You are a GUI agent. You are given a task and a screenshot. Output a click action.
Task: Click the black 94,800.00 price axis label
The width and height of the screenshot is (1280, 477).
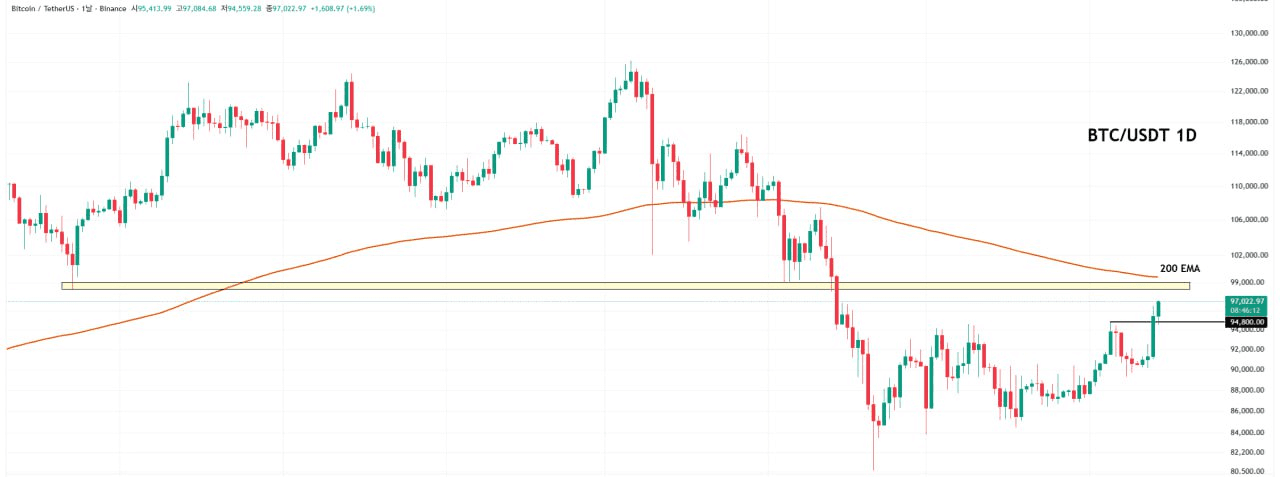(x=1248, y=322)
